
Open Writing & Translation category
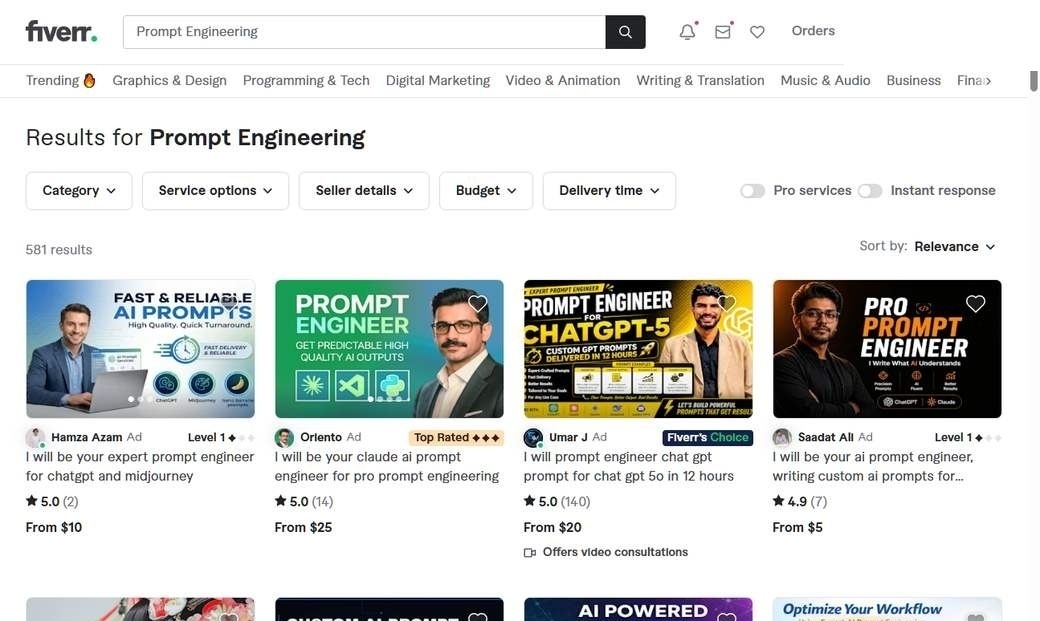tap(700, 80)
